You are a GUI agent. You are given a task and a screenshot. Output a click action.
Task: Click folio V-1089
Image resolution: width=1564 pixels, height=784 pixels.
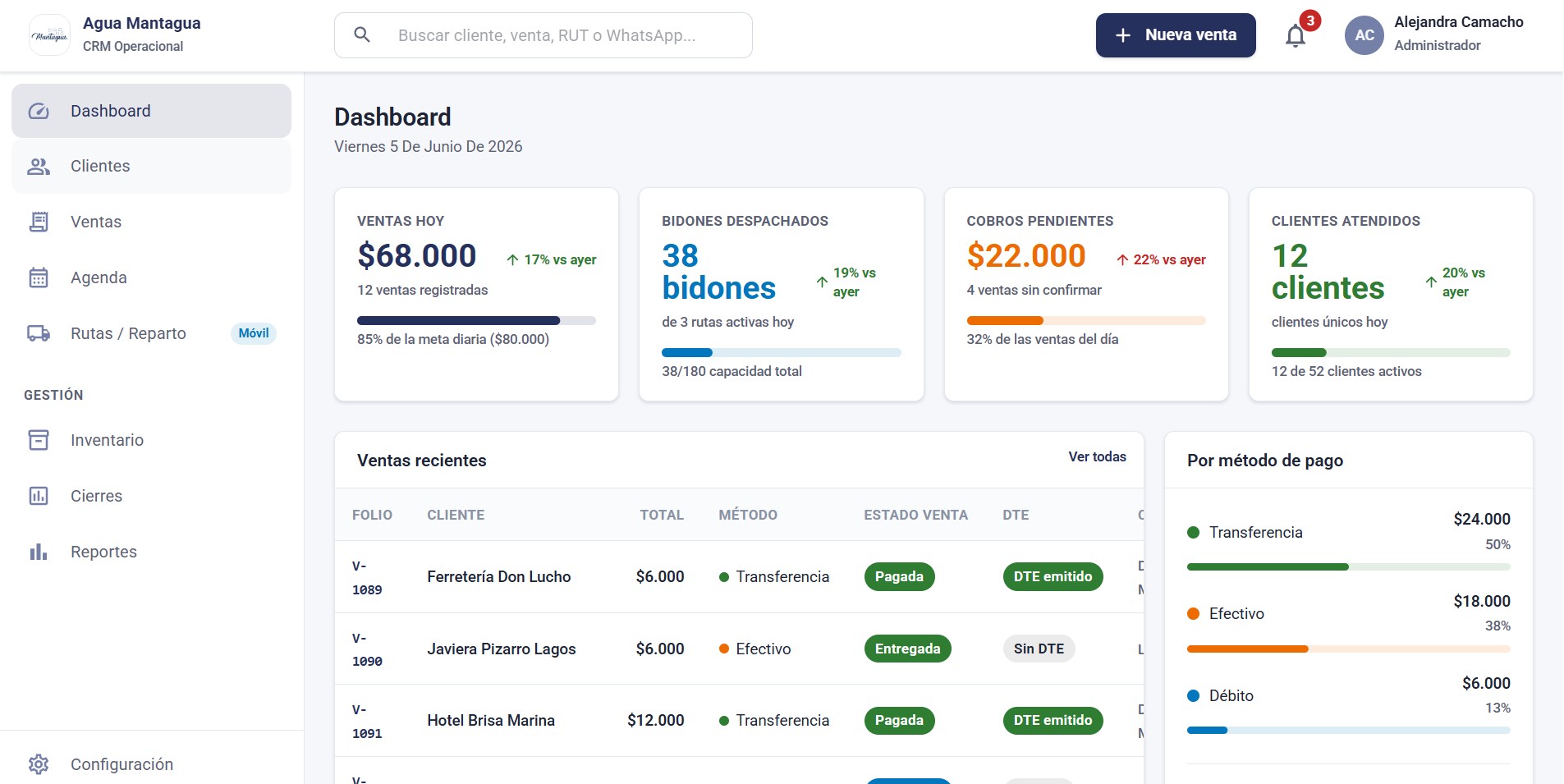point(367,577)
